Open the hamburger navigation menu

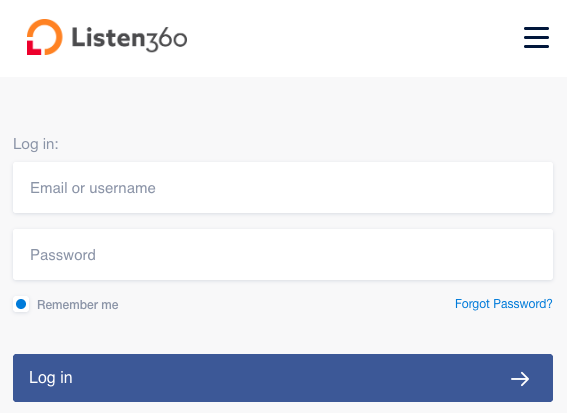pos(536,37)
